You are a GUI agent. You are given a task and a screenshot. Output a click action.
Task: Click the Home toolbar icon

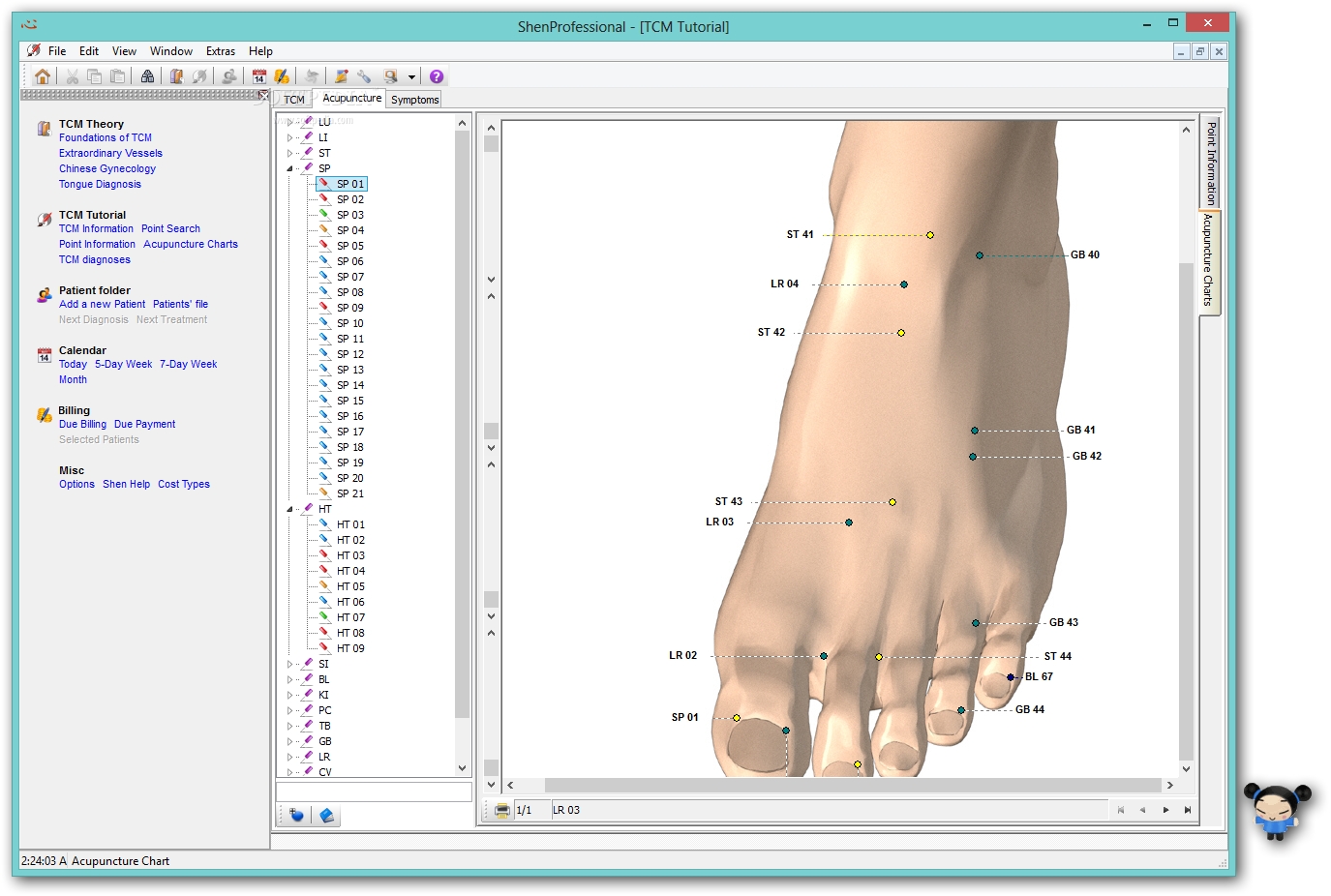(x=43, y=76)
